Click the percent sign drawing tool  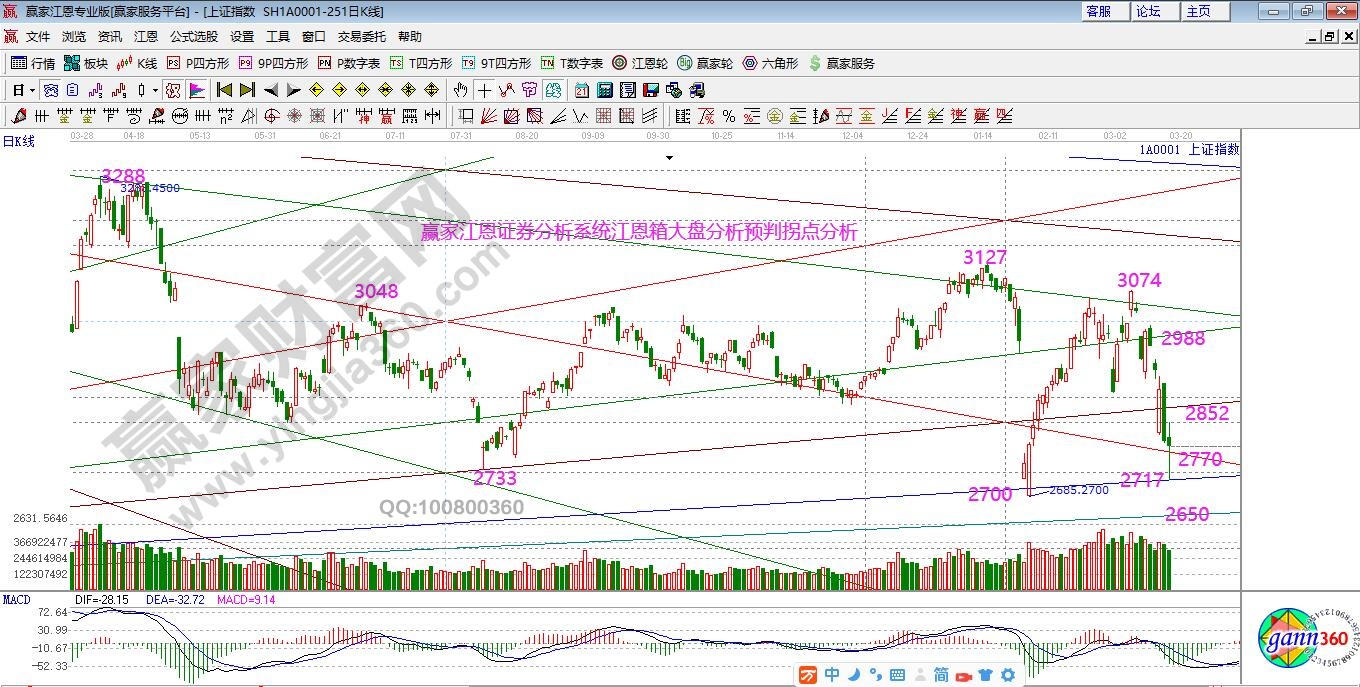728,116
